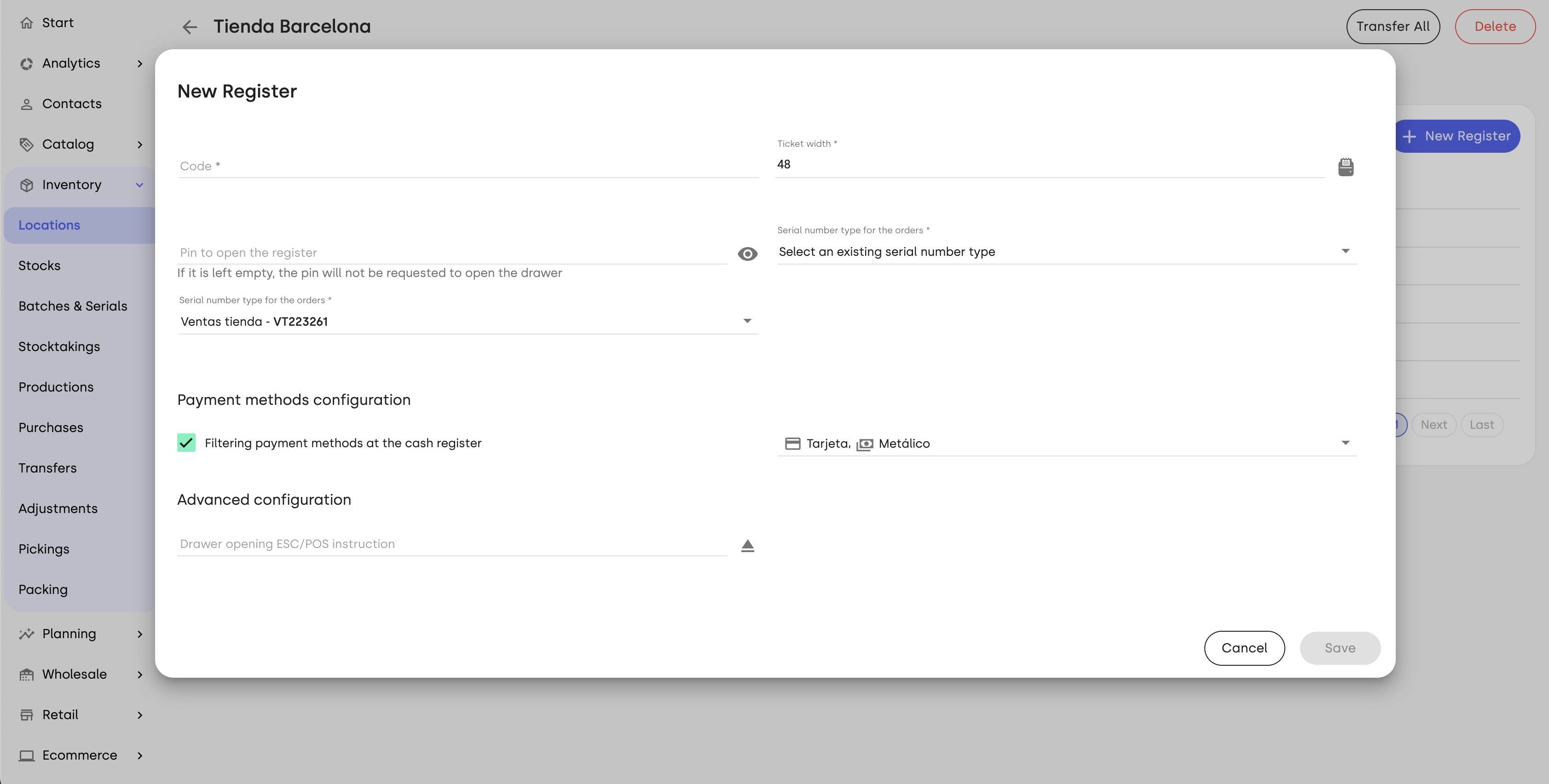Click the back arrow next to Tienda Barcelona

coord(190,27)
